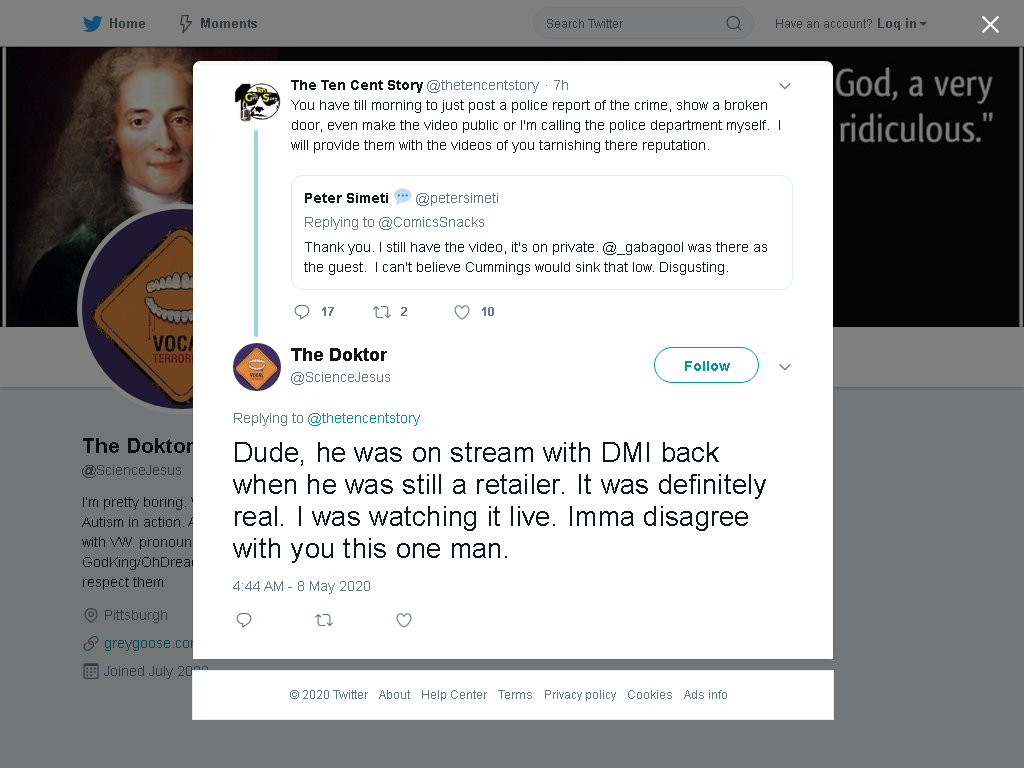
Task: Click the search magnifier icon
Action: point(733,24)
